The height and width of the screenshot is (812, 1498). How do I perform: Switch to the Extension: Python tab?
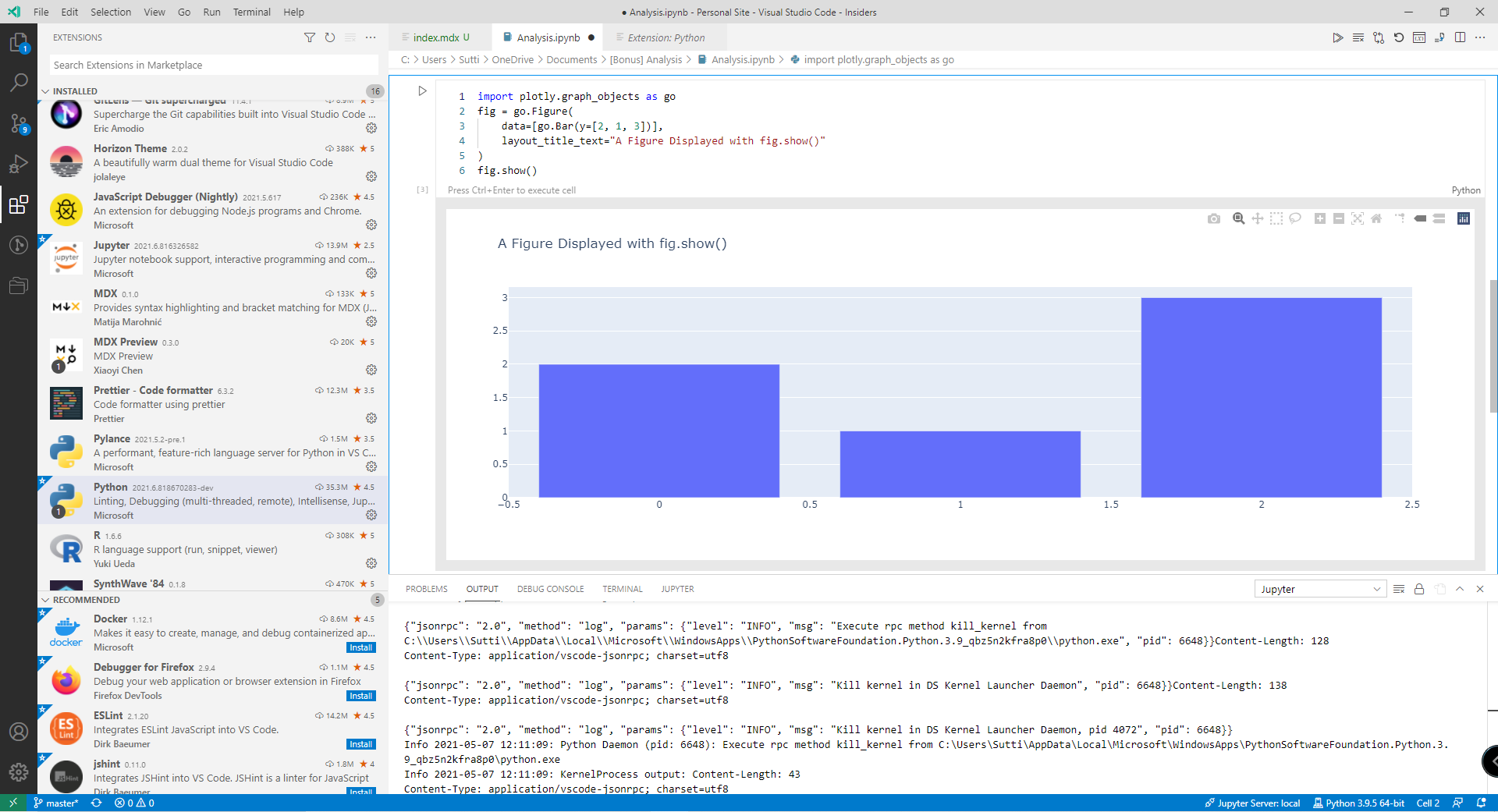pyautogui.click(x=666, y=37)
